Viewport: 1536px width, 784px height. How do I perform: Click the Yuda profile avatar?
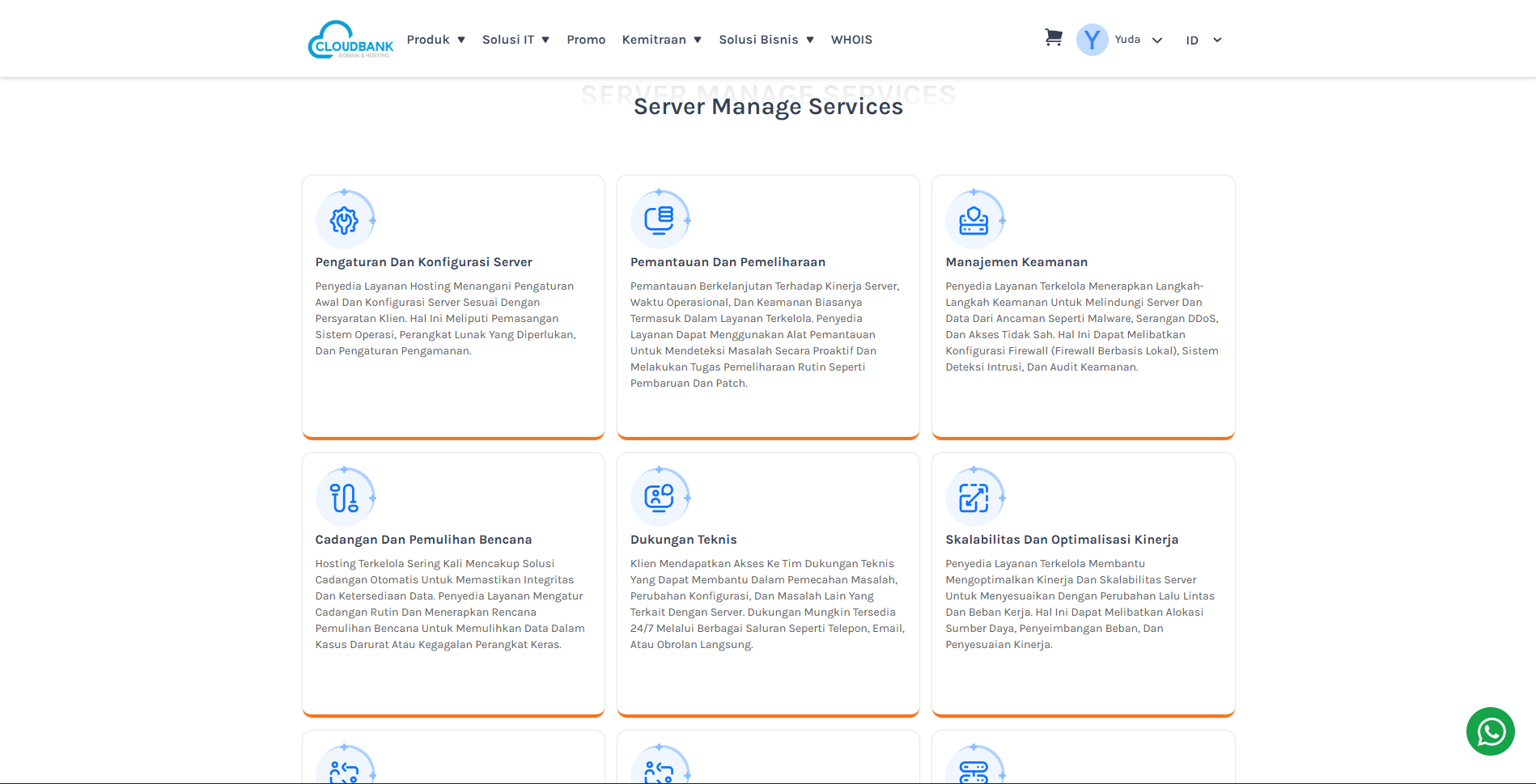point(1092,40)
